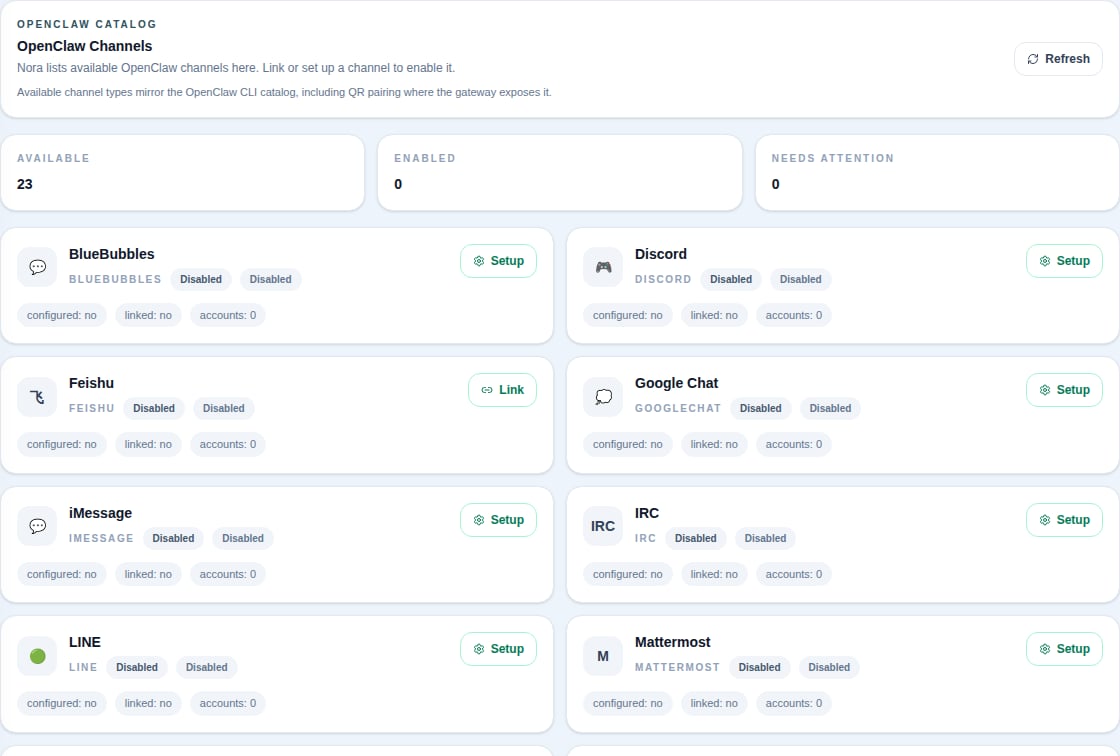Click the MATTERMOST identifier label
1120x756 pixels.
coord(676,667)
